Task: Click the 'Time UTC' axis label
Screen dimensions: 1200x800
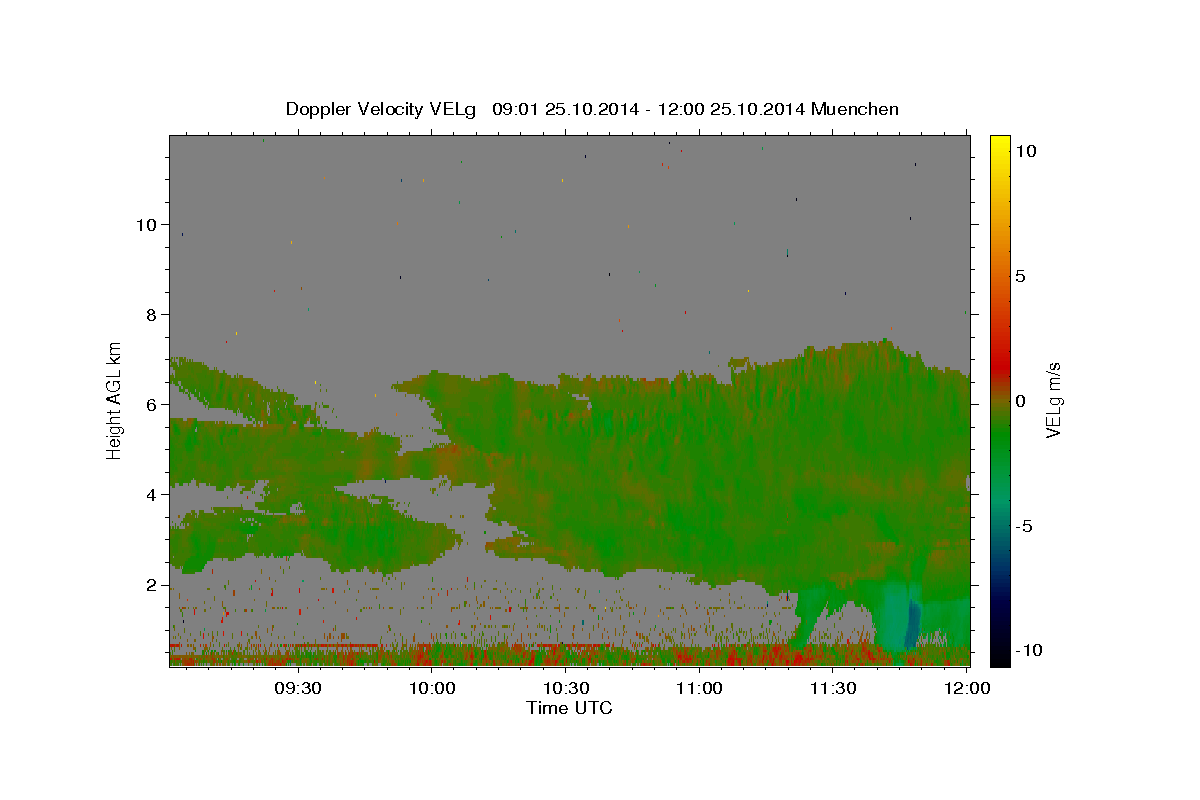Action: click(569, 708)
